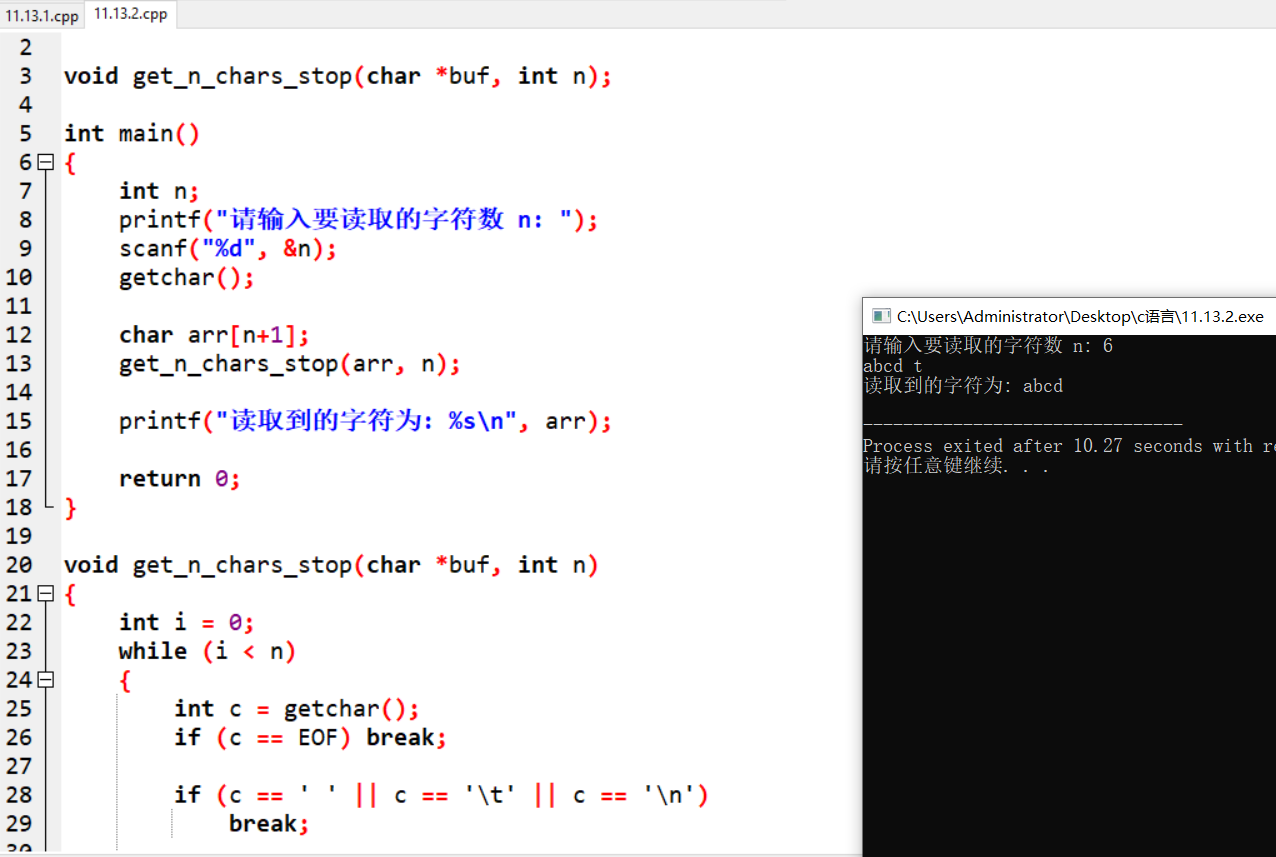1276x857 pixels.
Task: Click the getchar(); call on line 10
Action: click(187, 278)
